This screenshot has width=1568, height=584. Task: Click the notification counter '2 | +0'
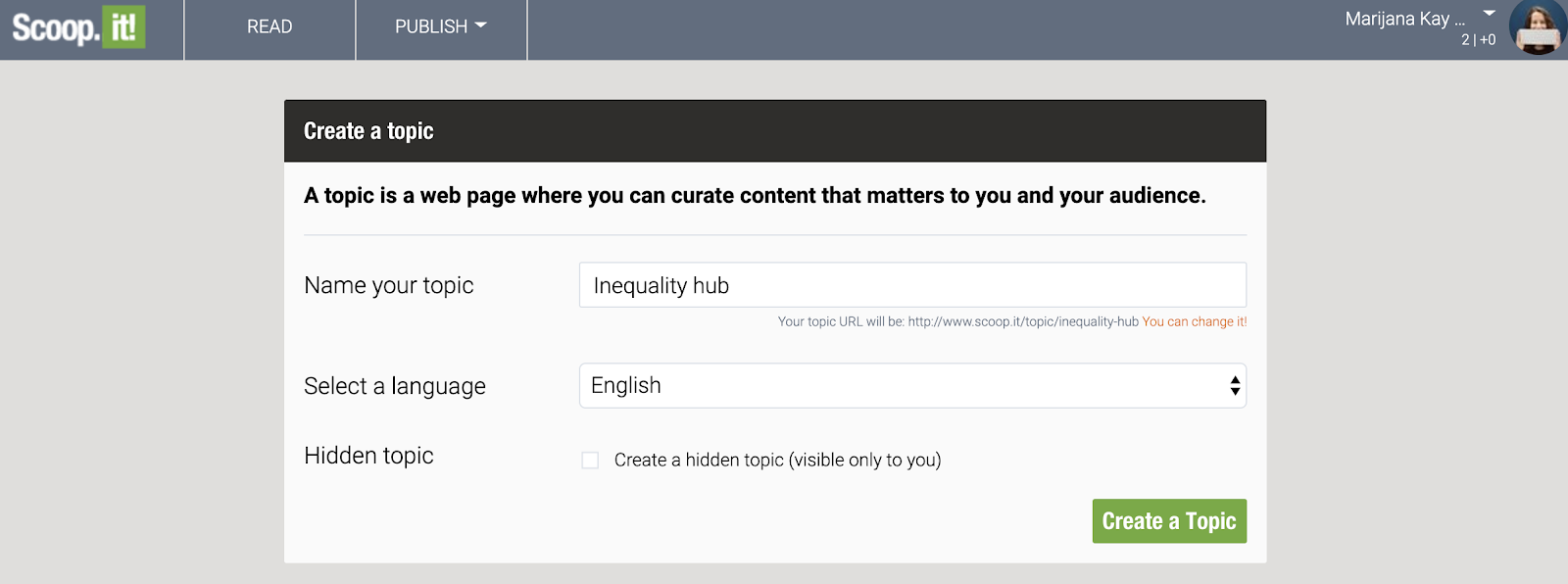coord(1478,40)
